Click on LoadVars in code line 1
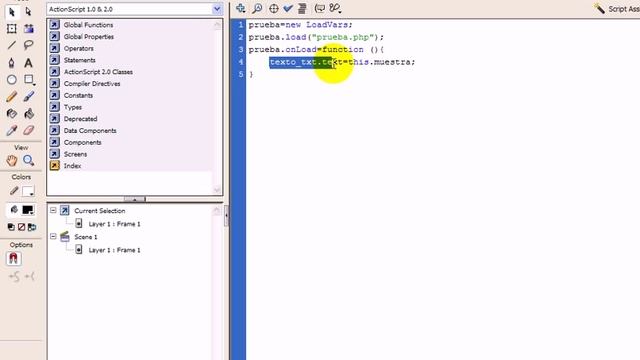This screenshot has width=640, height=360. tap(327, 25)
